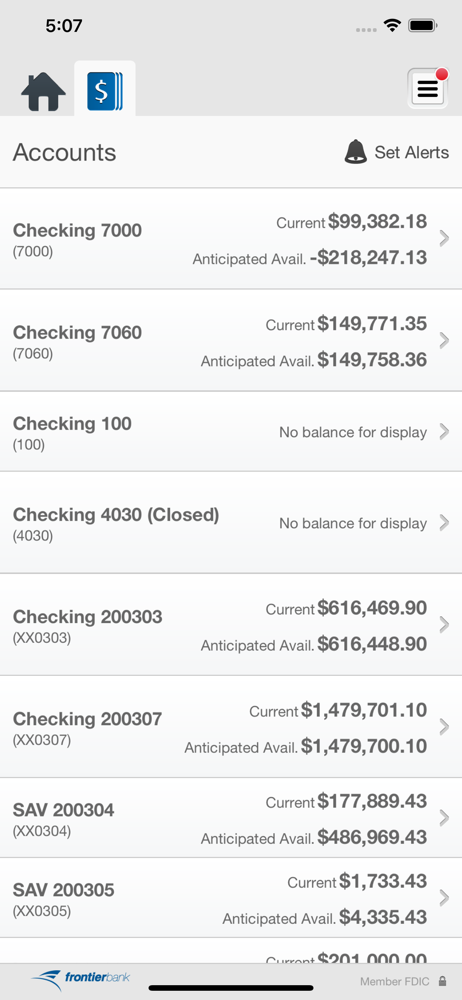Open Set Alerts
This screenshot has width=462, height=1000.
(x=412, y=152)
